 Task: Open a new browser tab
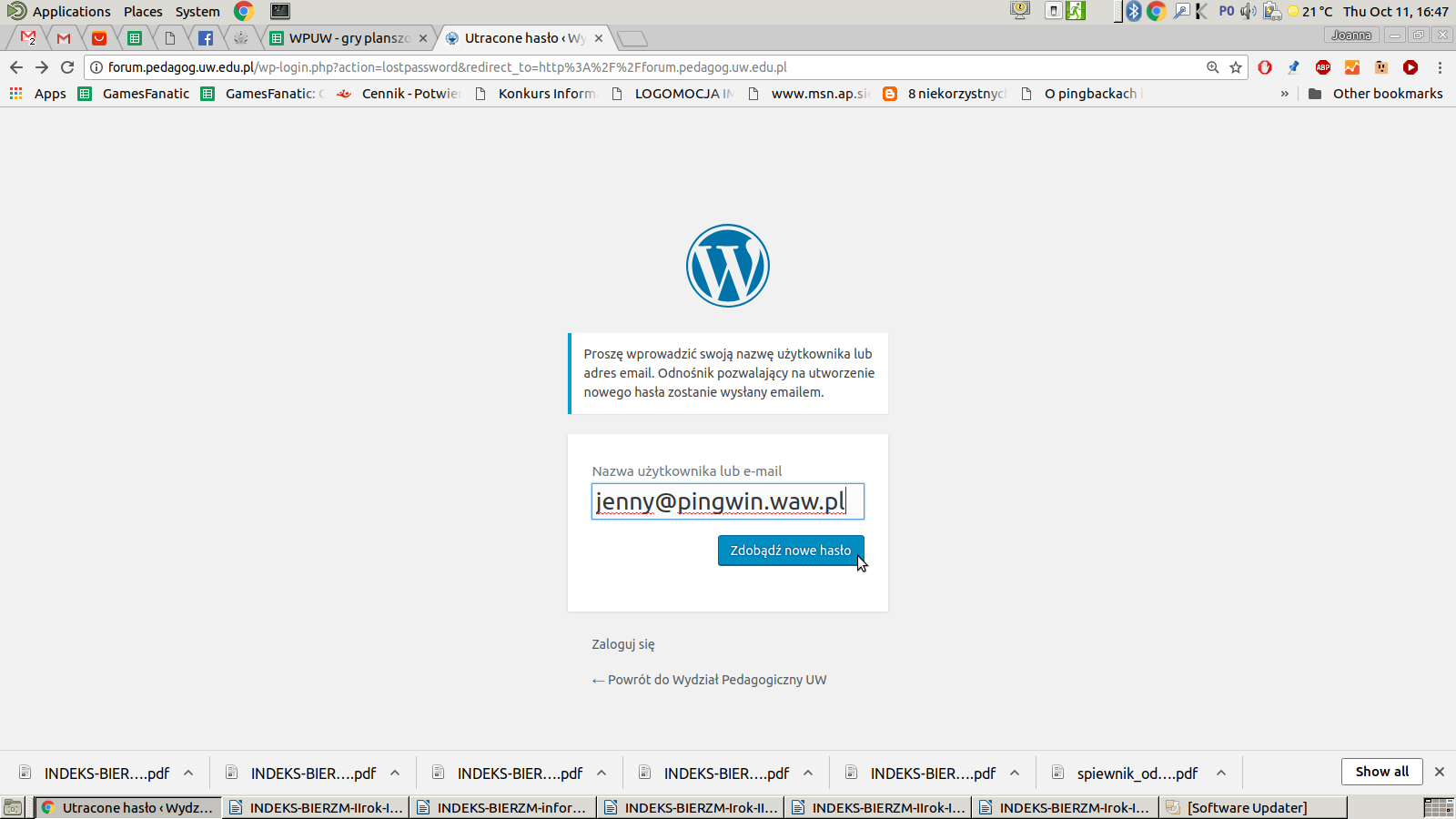[x=632, y=38]
